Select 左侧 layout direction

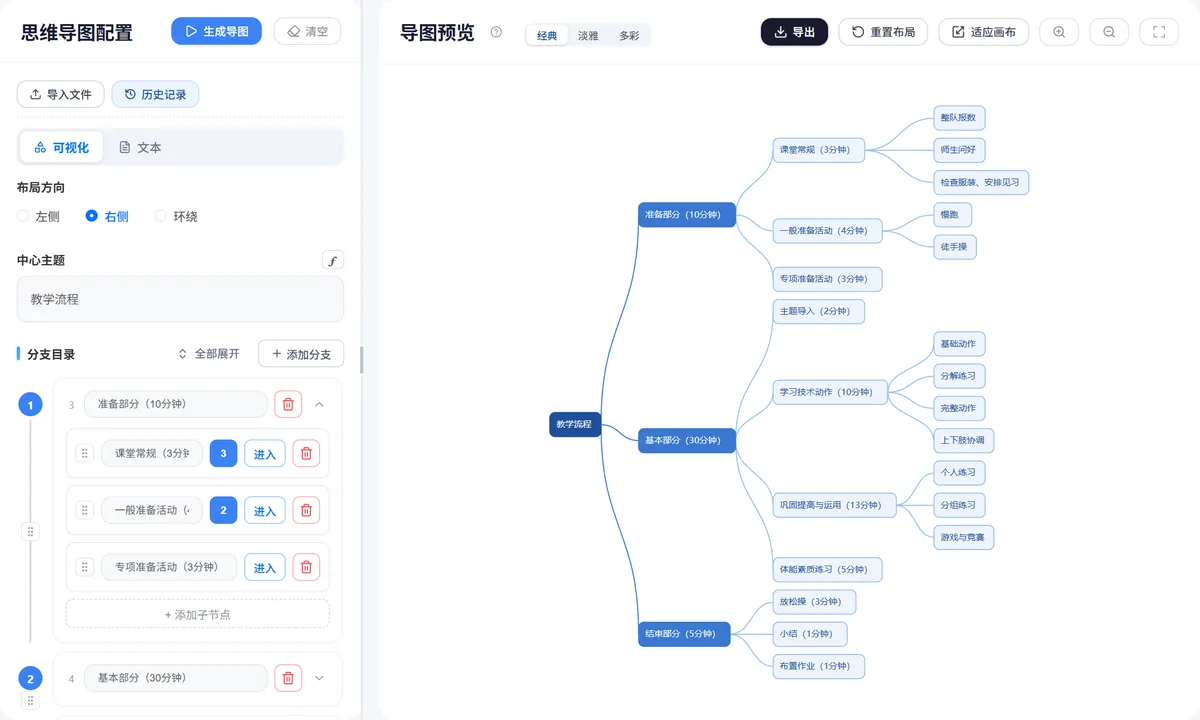pos(39,216)
